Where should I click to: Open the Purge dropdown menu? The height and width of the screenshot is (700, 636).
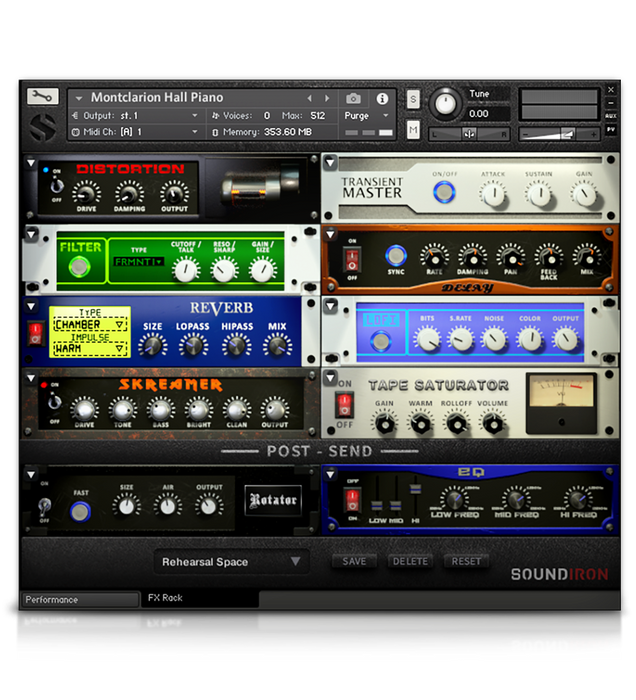tap(367, 116)
